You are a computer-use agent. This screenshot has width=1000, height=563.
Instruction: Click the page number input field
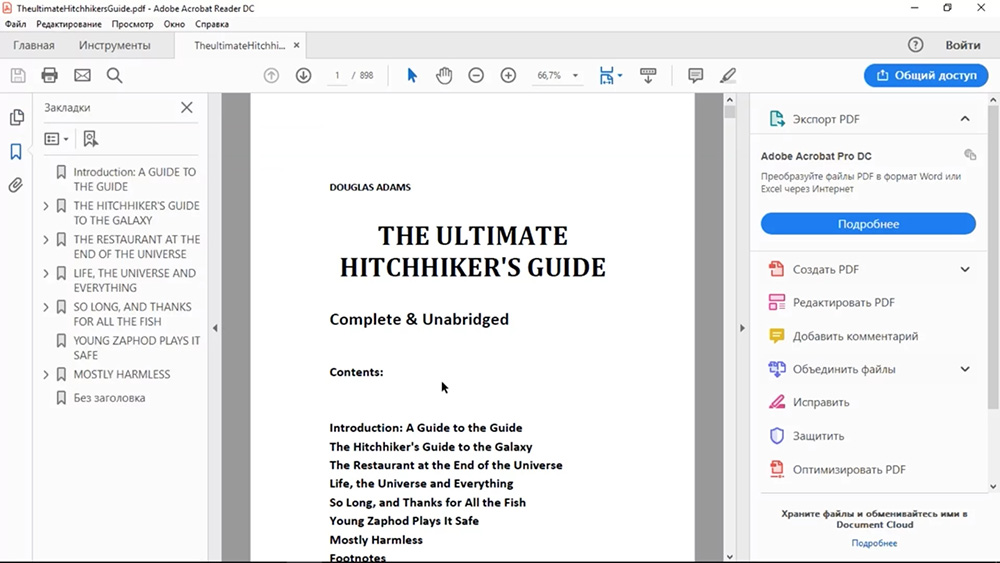pyautogui.click(x=338, y=75)
